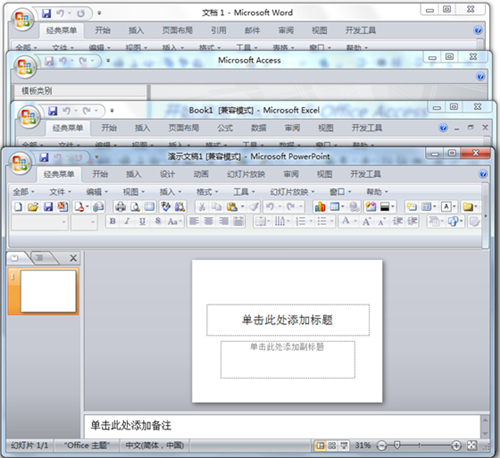Open the 全部 dropdown menu in PowerPoint
The image size is (500, 458).
[x=23, y=192]
